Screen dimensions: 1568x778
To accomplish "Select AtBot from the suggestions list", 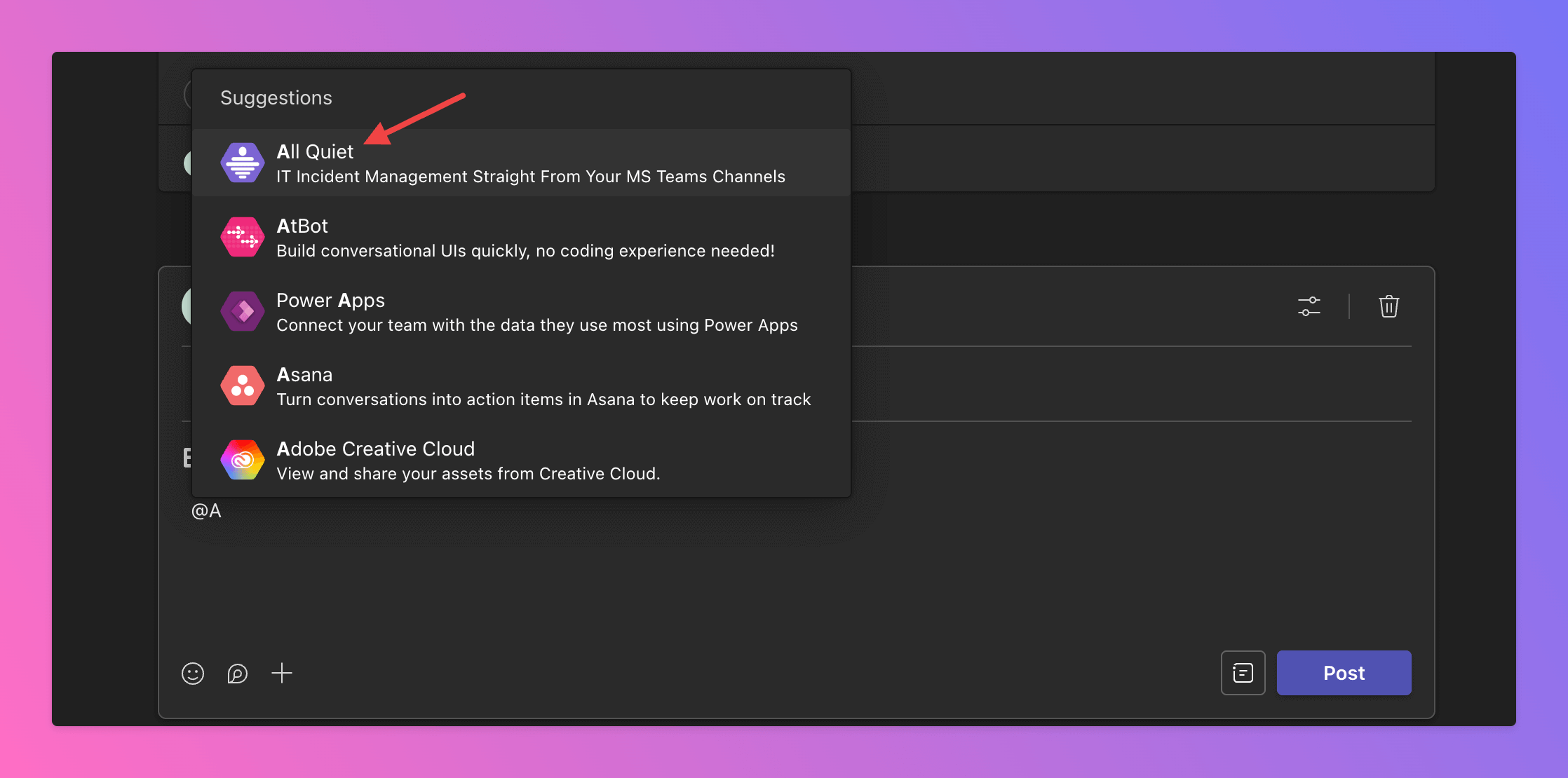I will pyautogui.click(x=302, y=226).
